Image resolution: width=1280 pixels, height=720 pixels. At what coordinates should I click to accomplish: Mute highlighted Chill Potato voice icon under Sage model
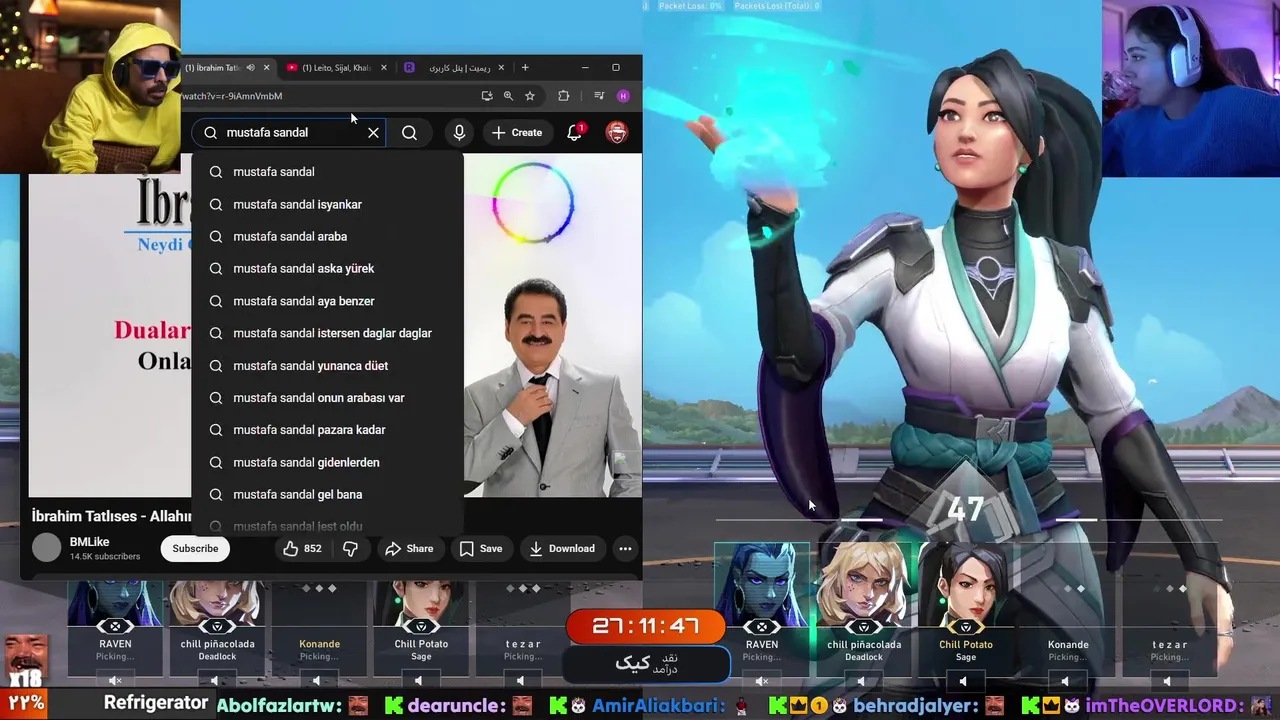click(964, 681)
